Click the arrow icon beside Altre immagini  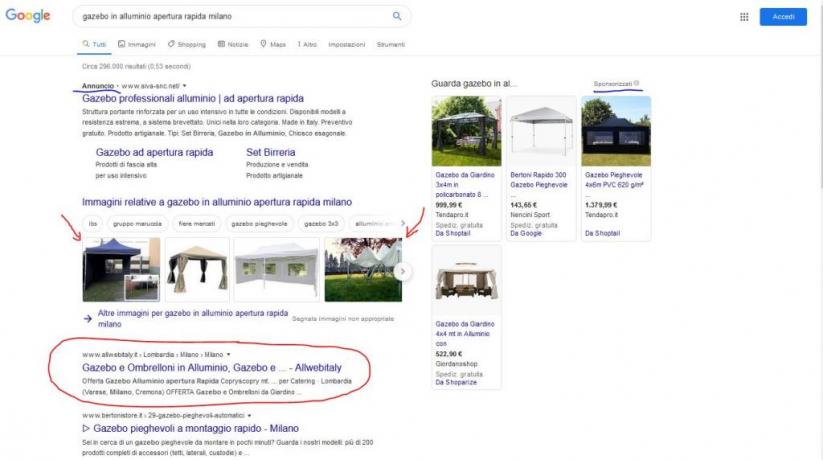click(x=88, y=318)
